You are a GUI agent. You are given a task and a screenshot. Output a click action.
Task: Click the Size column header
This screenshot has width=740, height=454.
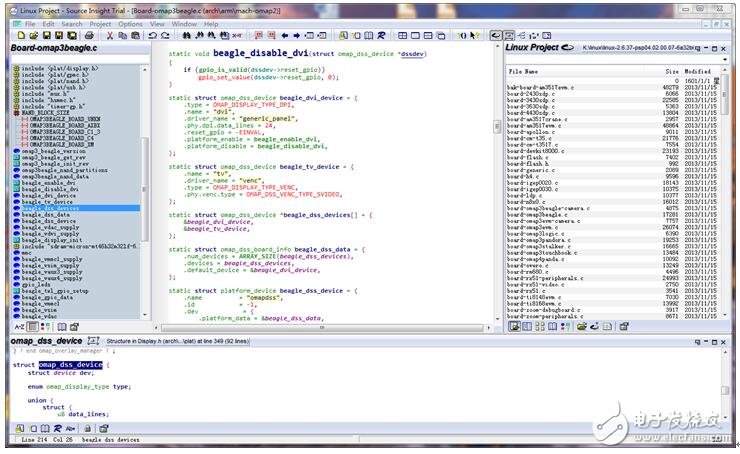pyautogui.click(x=672, y=72)
